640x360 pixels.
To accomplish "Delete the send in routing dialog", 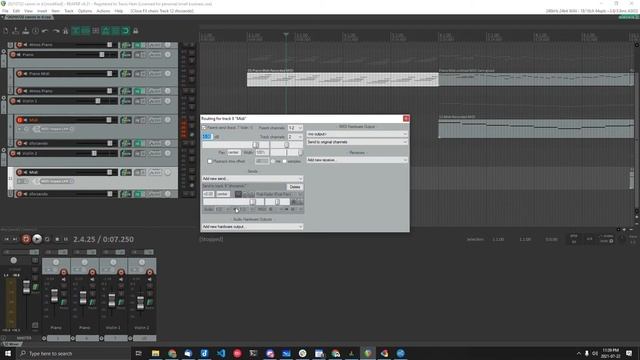I will (294, 187).
